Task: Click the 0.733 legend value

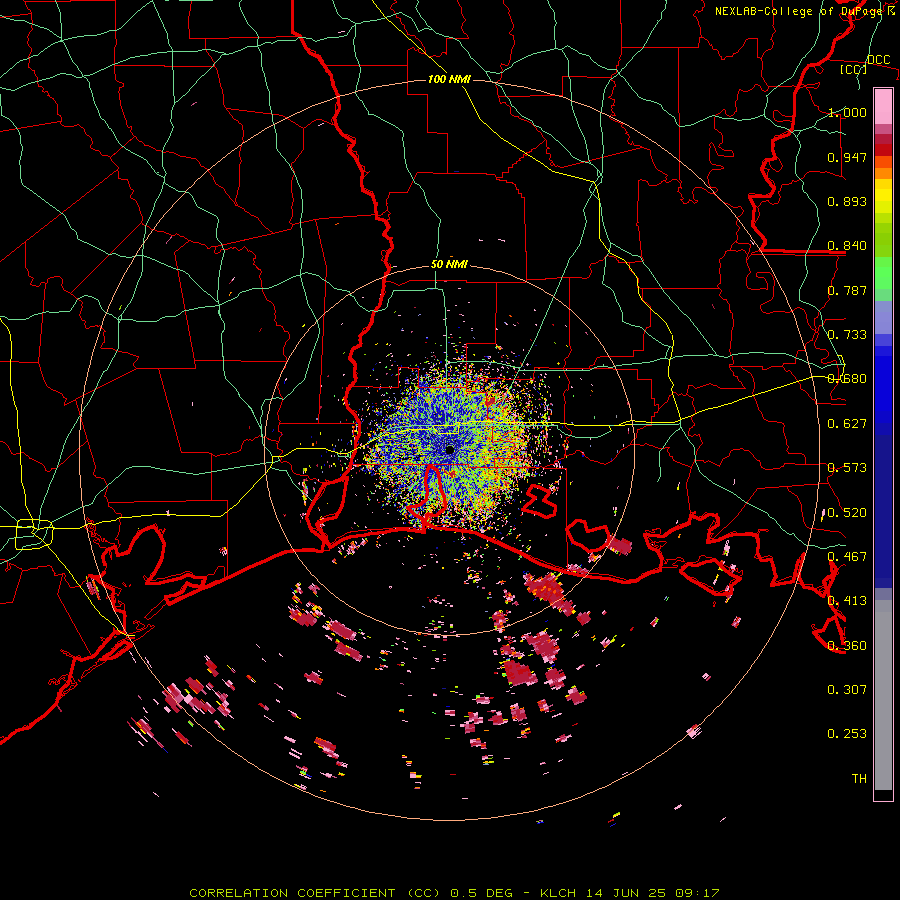Action: (x=847, y=335)
